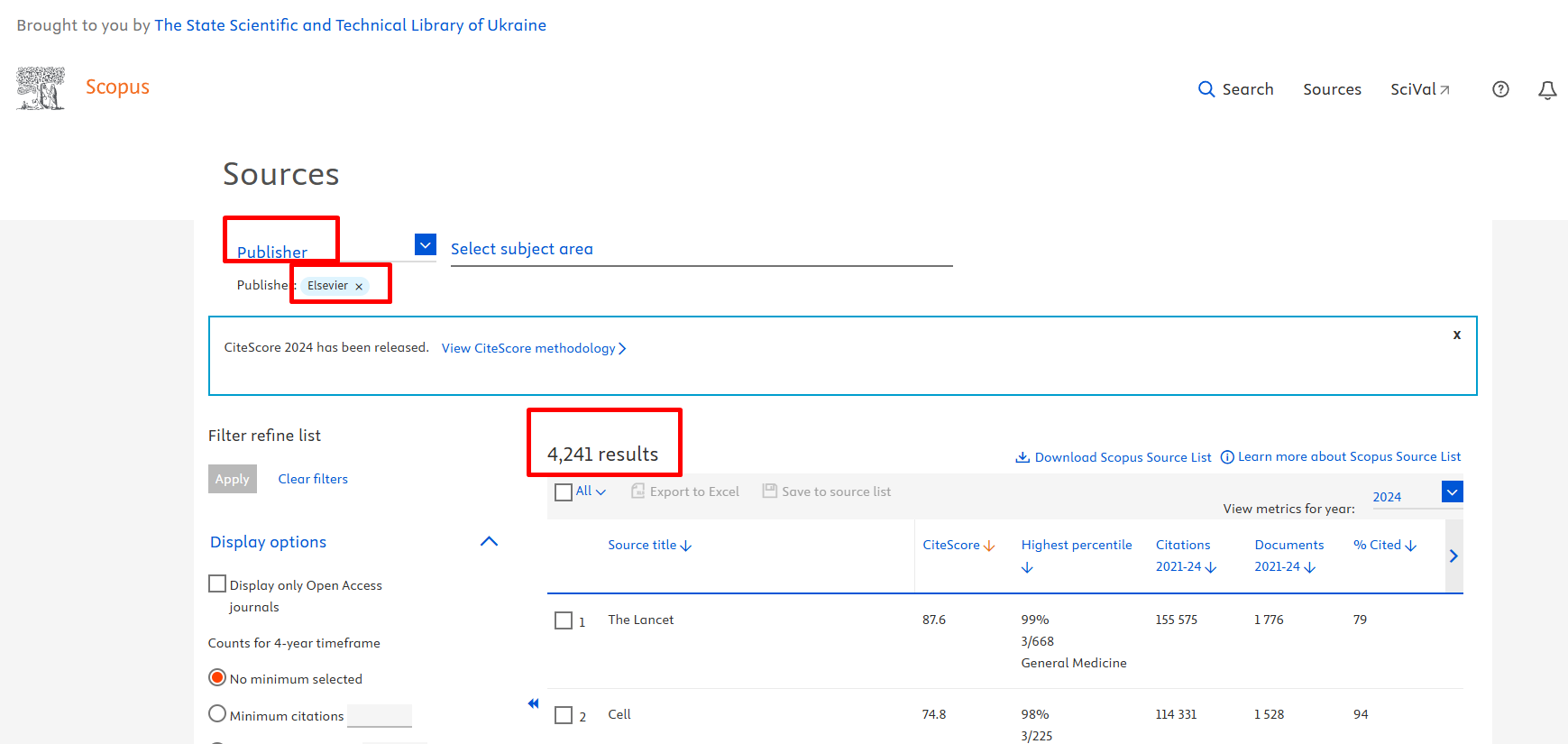This screenshot has width=1568, height=744.
Task: Remove the Elsevier publisher filter tag
Action: 359,287
